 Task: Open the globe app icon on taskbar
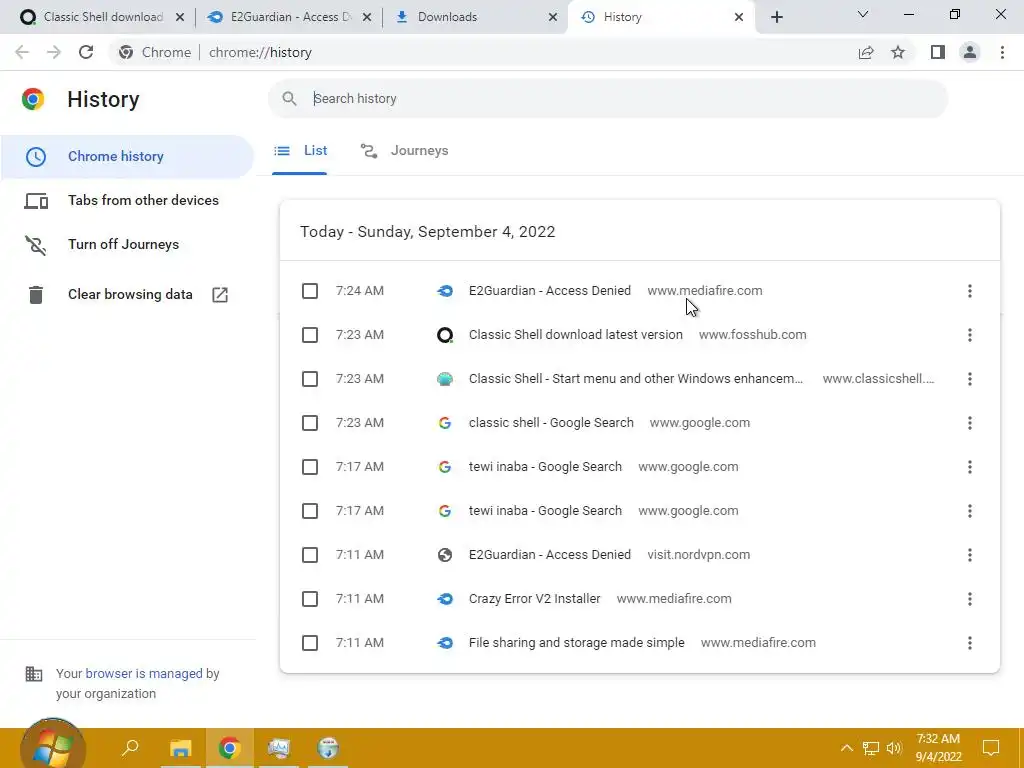pyautogui.click(x=328, y=748)
